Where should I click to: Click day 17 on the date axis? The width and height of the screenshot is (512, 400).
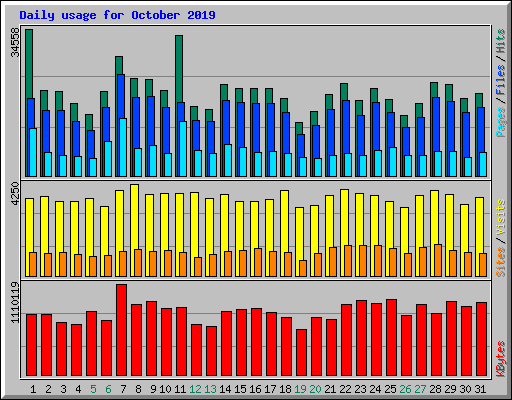(270, 389)
